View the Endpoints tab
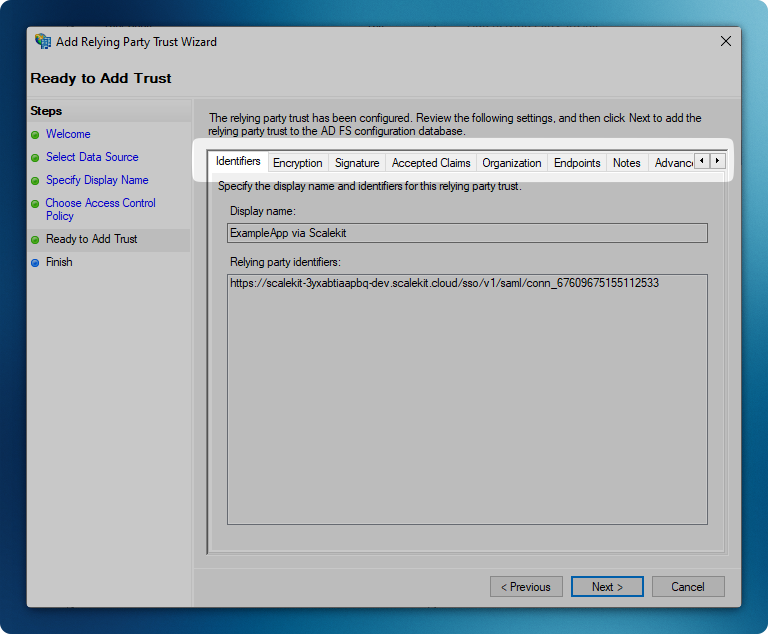 (x=577, y=163)
